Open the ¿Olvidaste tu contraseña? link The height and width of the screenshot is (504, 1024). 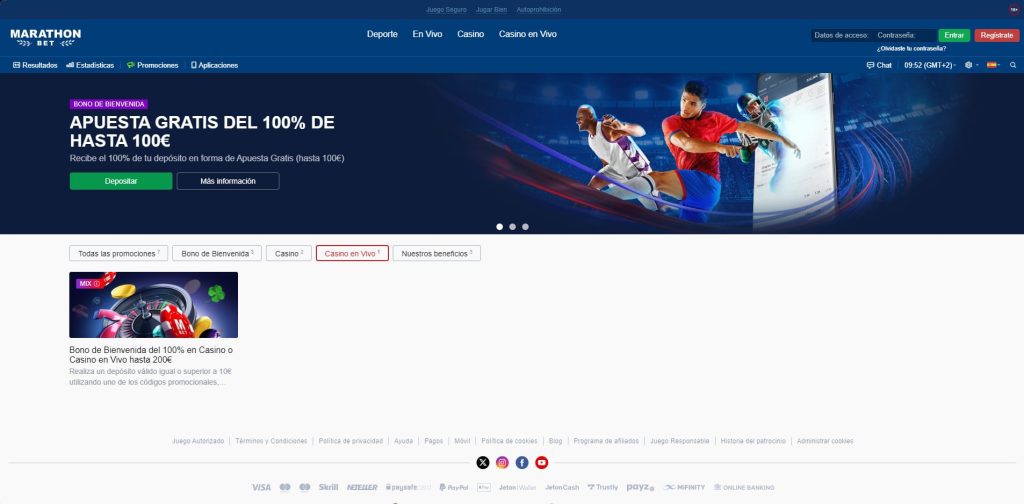(x=911, y=49)
